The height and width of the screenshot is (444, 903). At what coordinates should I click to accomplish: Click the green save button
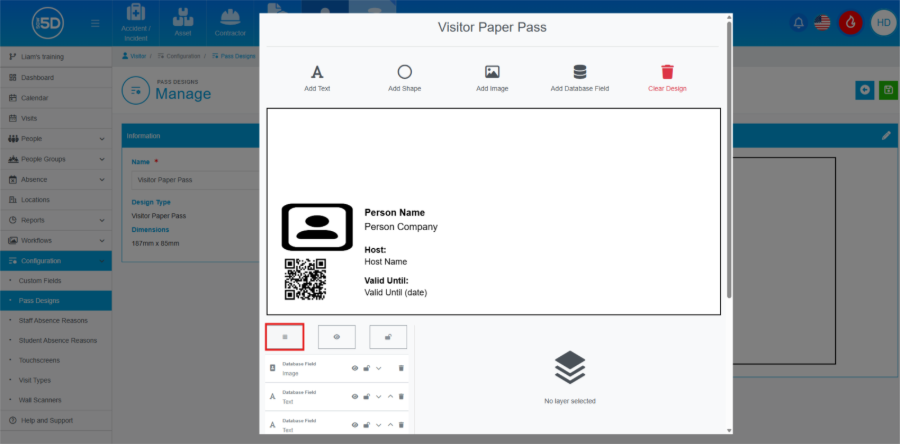[x=888, y=90]
